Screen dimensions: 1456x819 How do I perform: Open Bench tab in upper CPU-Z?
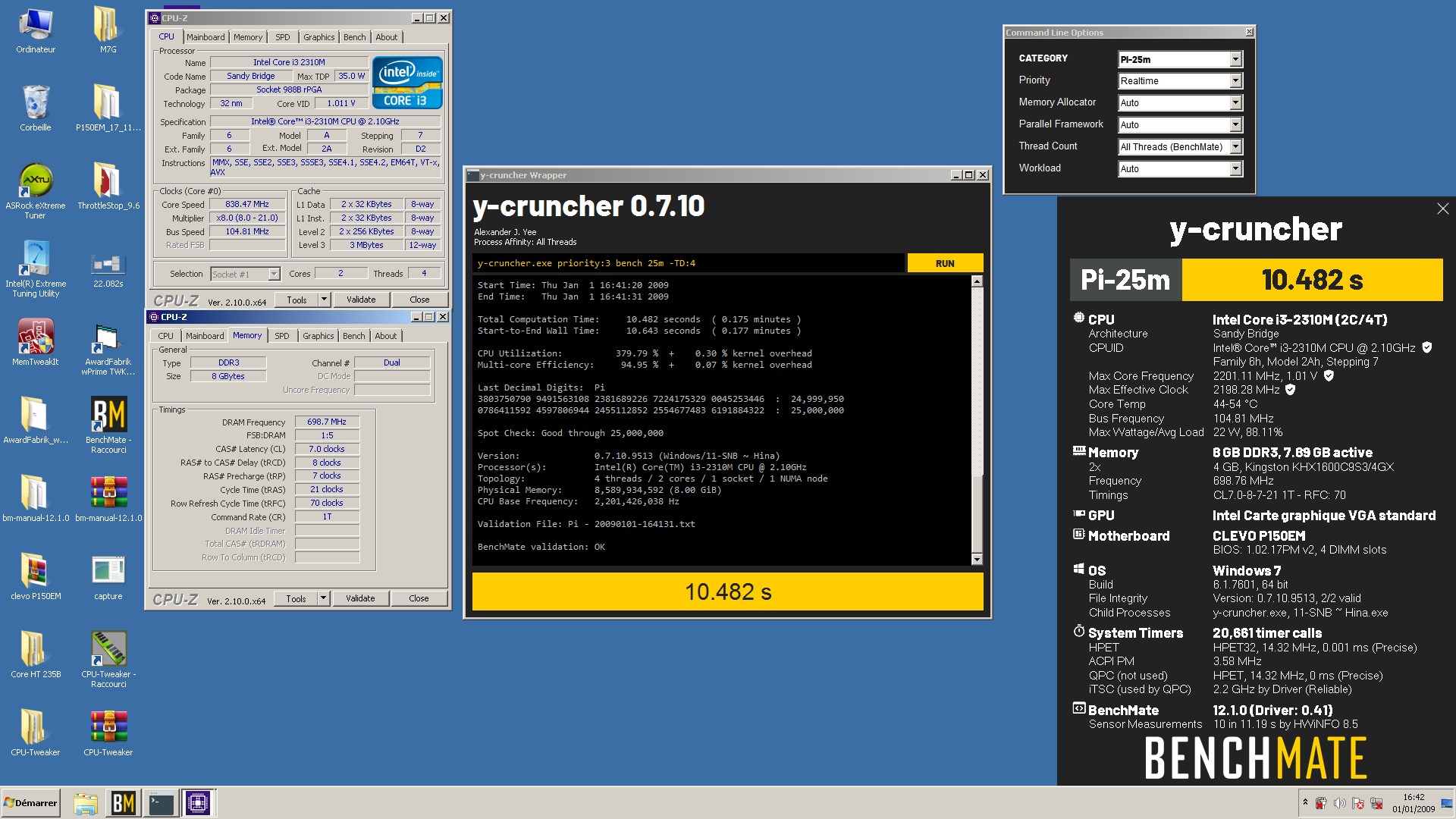coord(354,37)
